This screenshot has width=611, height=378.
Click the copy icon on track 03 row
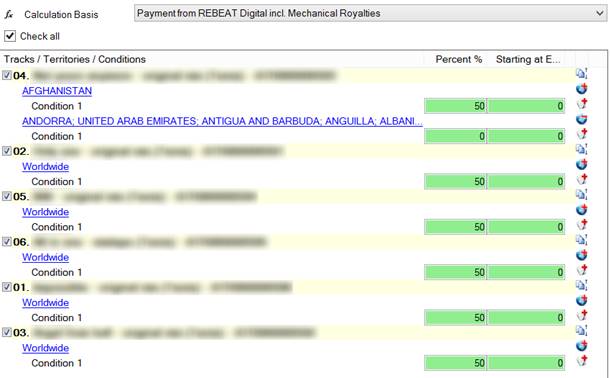[x=581, y=331]
